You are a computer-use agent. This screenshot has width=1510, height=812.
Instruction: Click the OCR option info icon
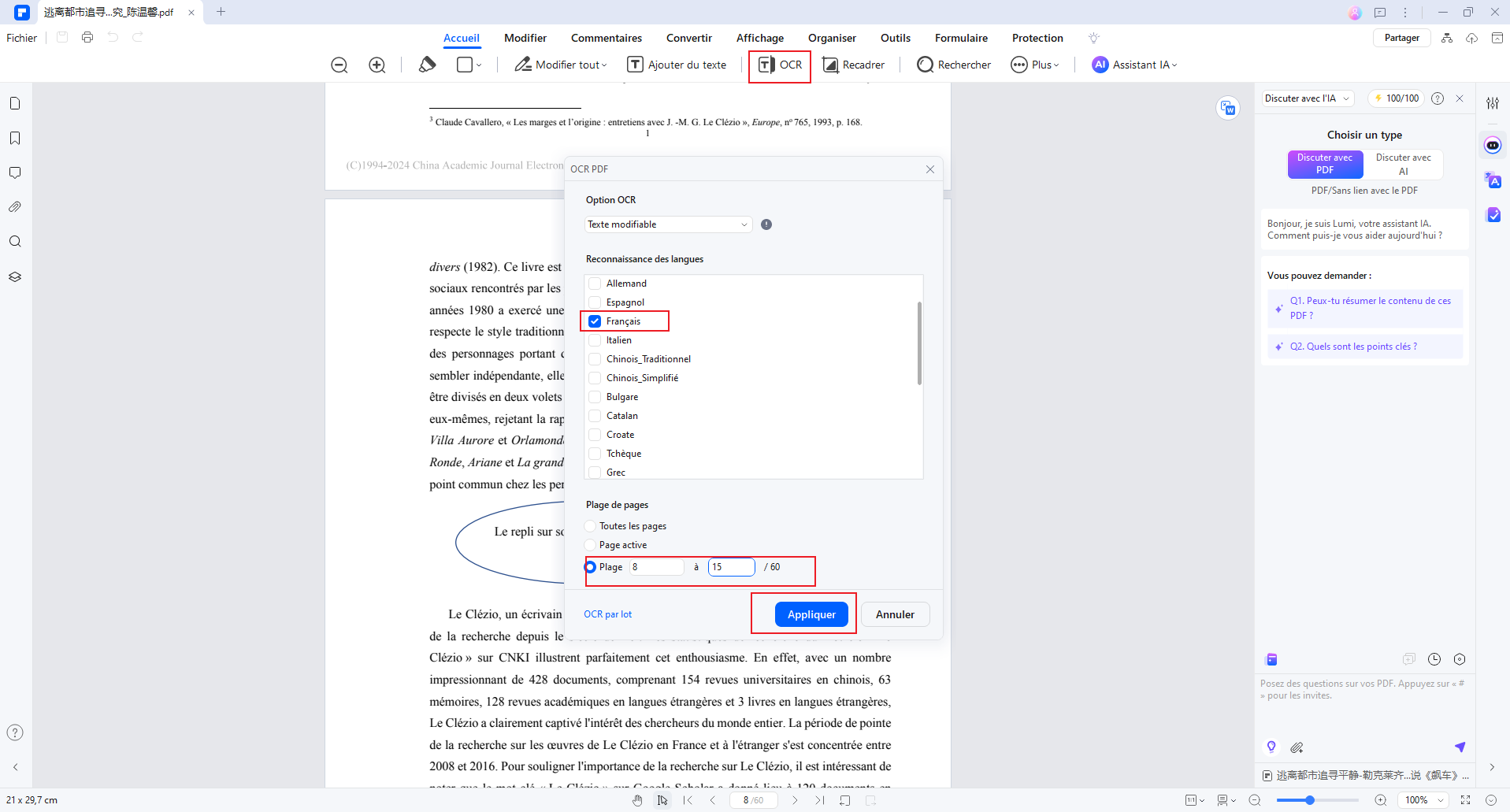pyautogui.click(x=766, y=224)
